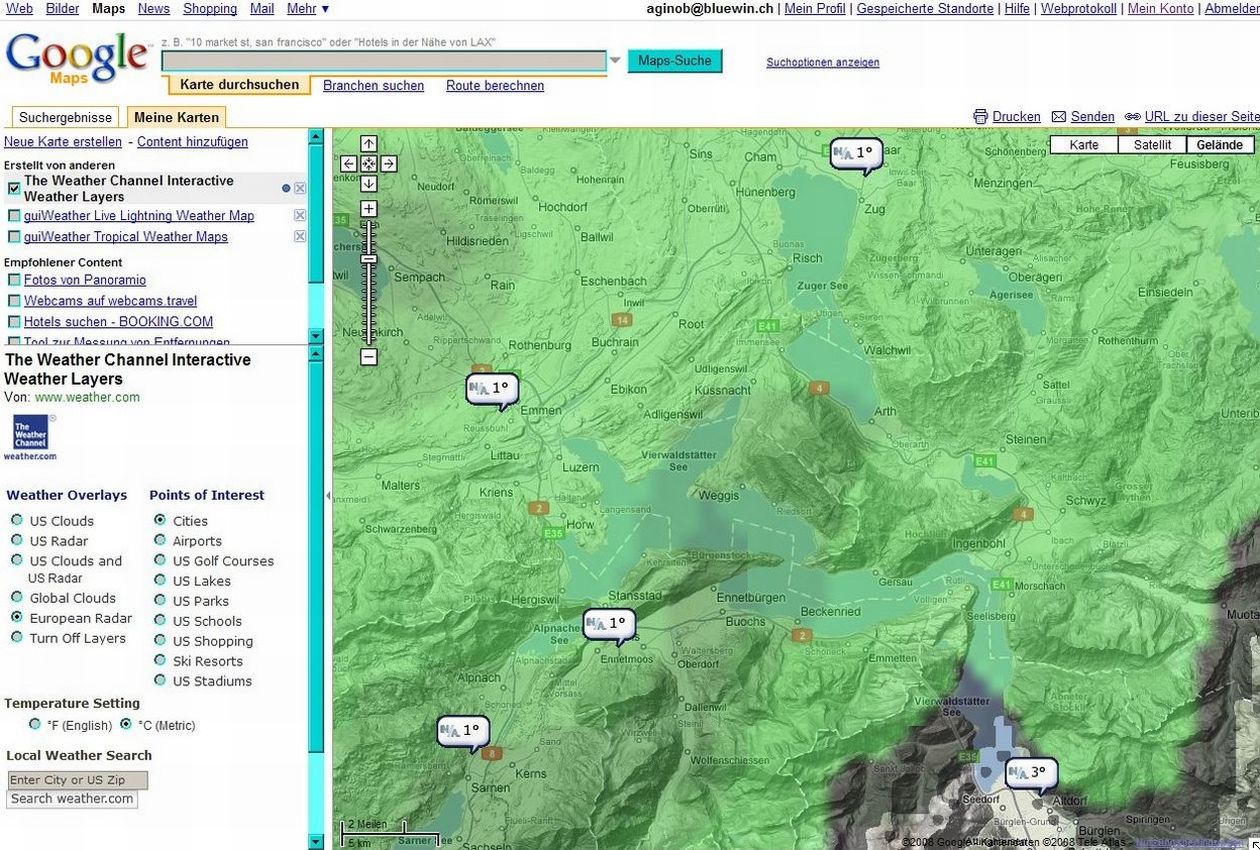
Task: Pan the map right with the arrow control
Action: 389,164
